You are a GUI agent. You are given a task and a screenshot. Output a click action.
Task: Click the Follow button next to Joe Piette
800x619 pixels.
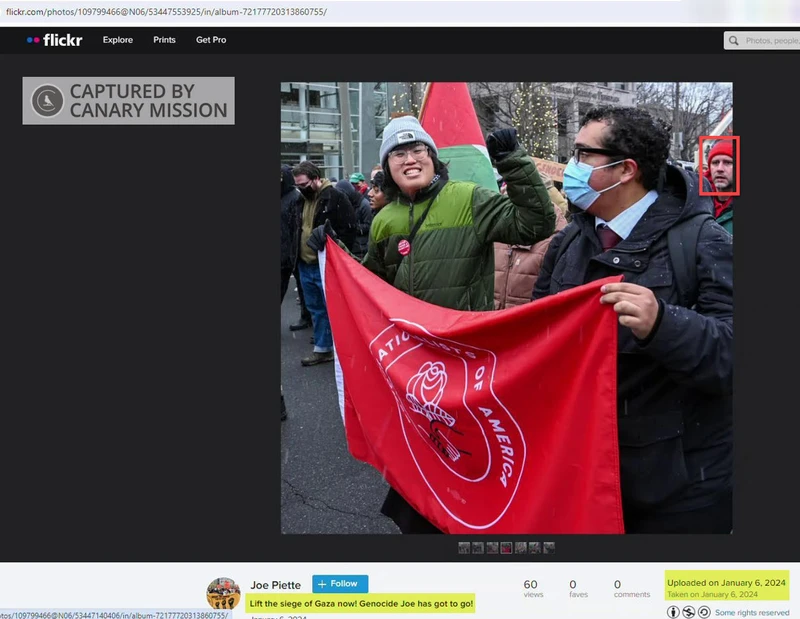[x=340, y=584]
